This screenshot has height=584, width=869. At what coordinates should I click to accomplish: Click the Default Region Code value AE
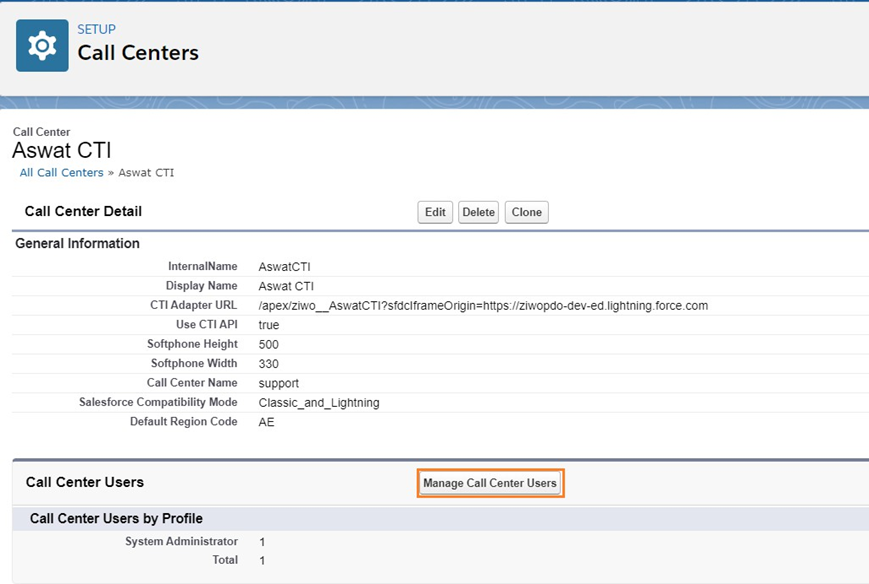coord(266,422)
